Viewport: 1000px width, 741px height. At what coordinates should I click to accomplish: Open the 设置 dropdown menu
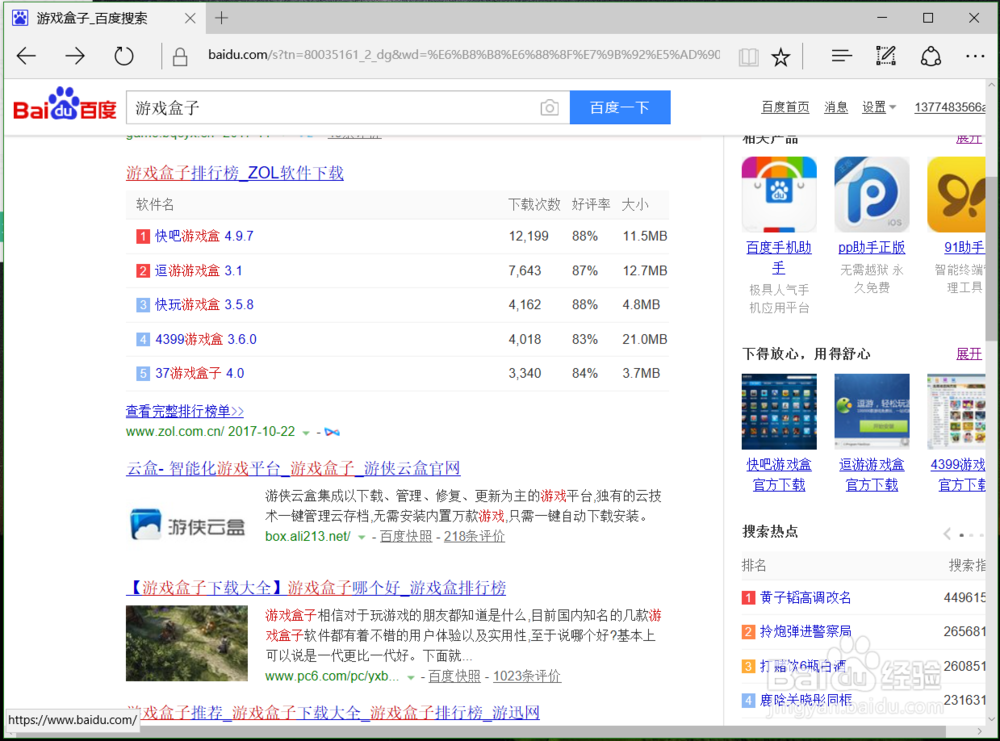click(879, 107)
